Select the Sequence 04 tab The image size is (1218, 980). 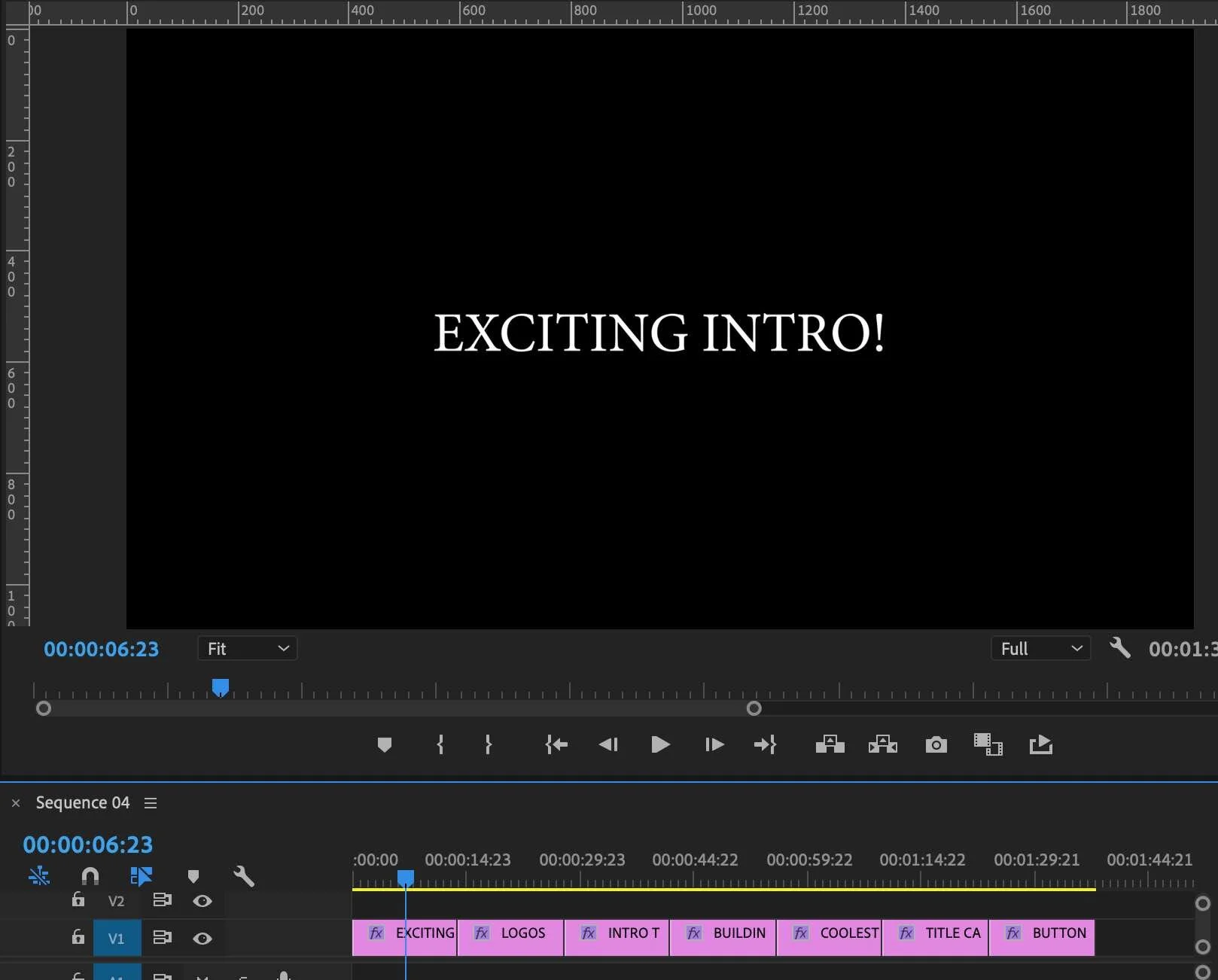pos(83,803)
